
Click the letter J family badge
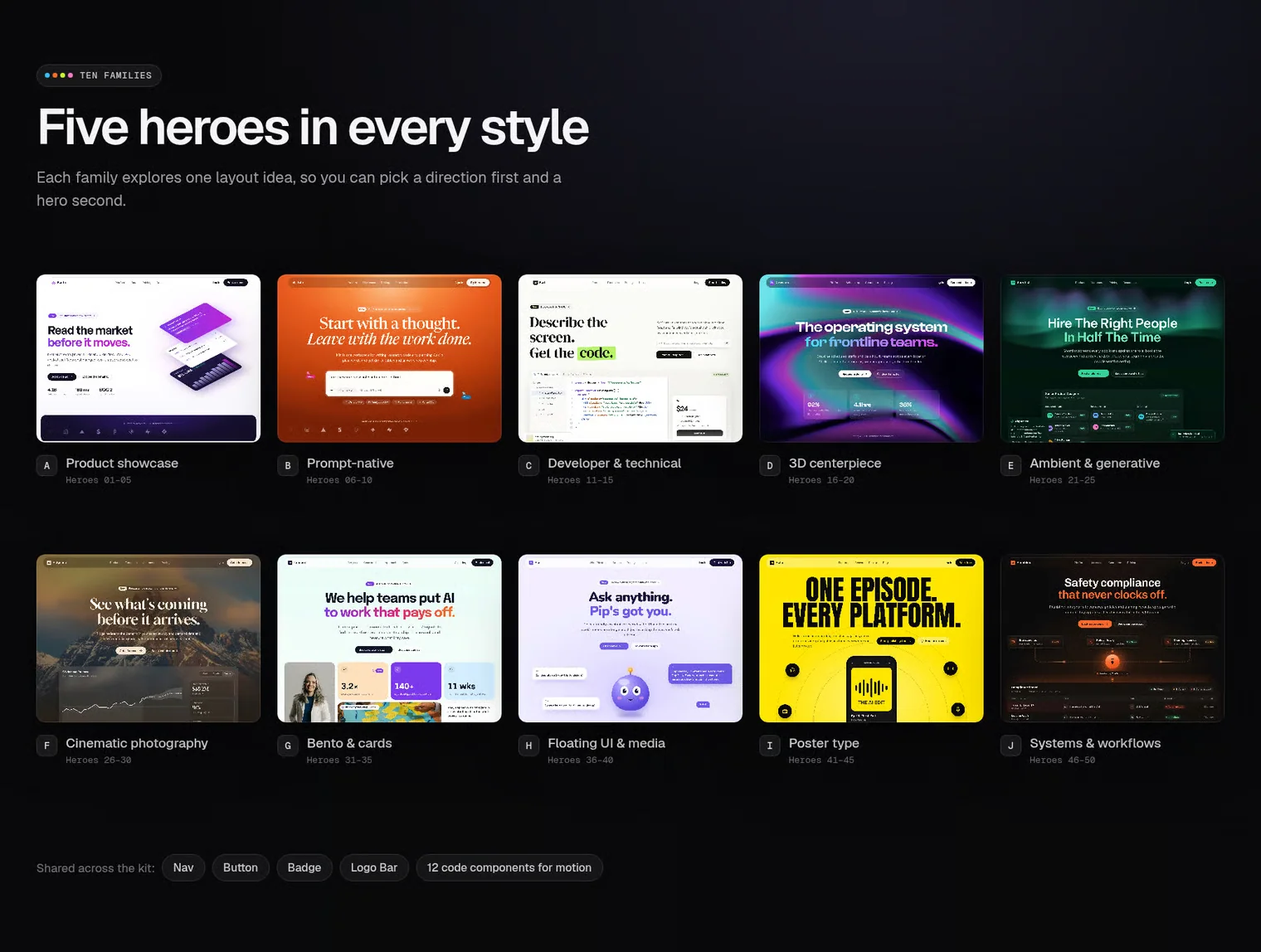coord(1010,746)
